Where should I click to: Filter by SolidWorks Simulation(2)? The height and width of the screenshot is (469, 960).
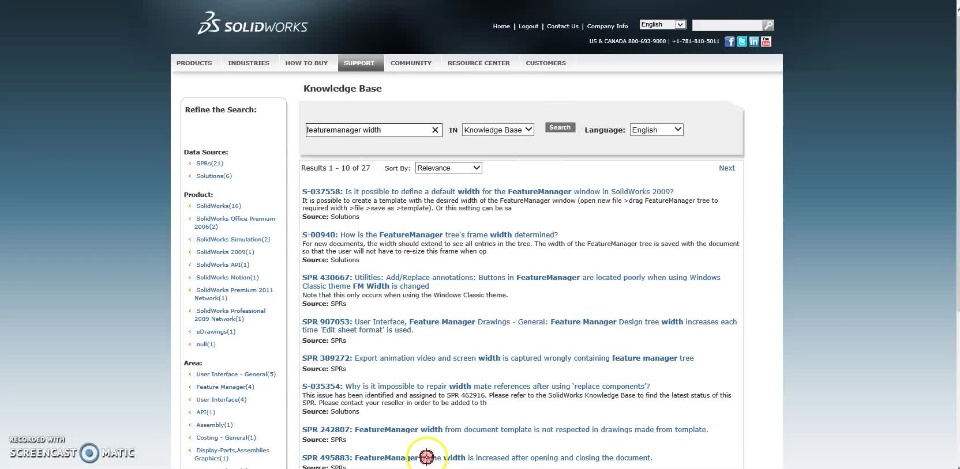tap(233, 239)
